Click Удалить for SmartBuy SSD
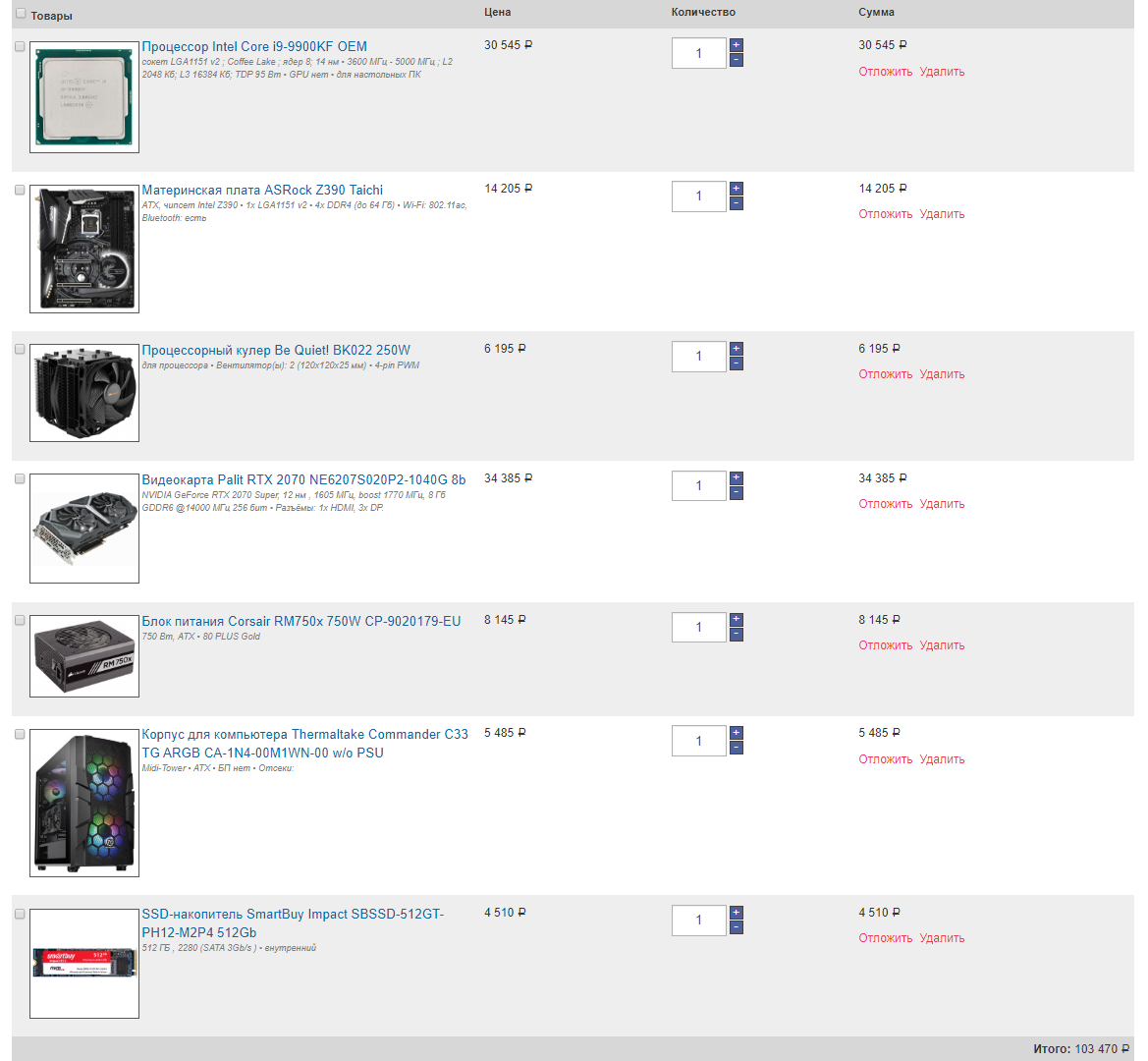Image resolution: width=1148 pixels, height=1061 pixels. click(942, 938)
